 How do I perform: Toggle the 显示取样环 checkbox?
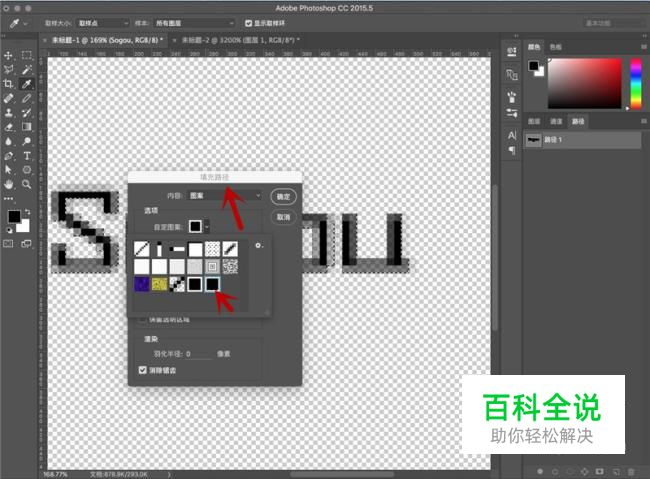pyautogui.click(x=249, y=23)
